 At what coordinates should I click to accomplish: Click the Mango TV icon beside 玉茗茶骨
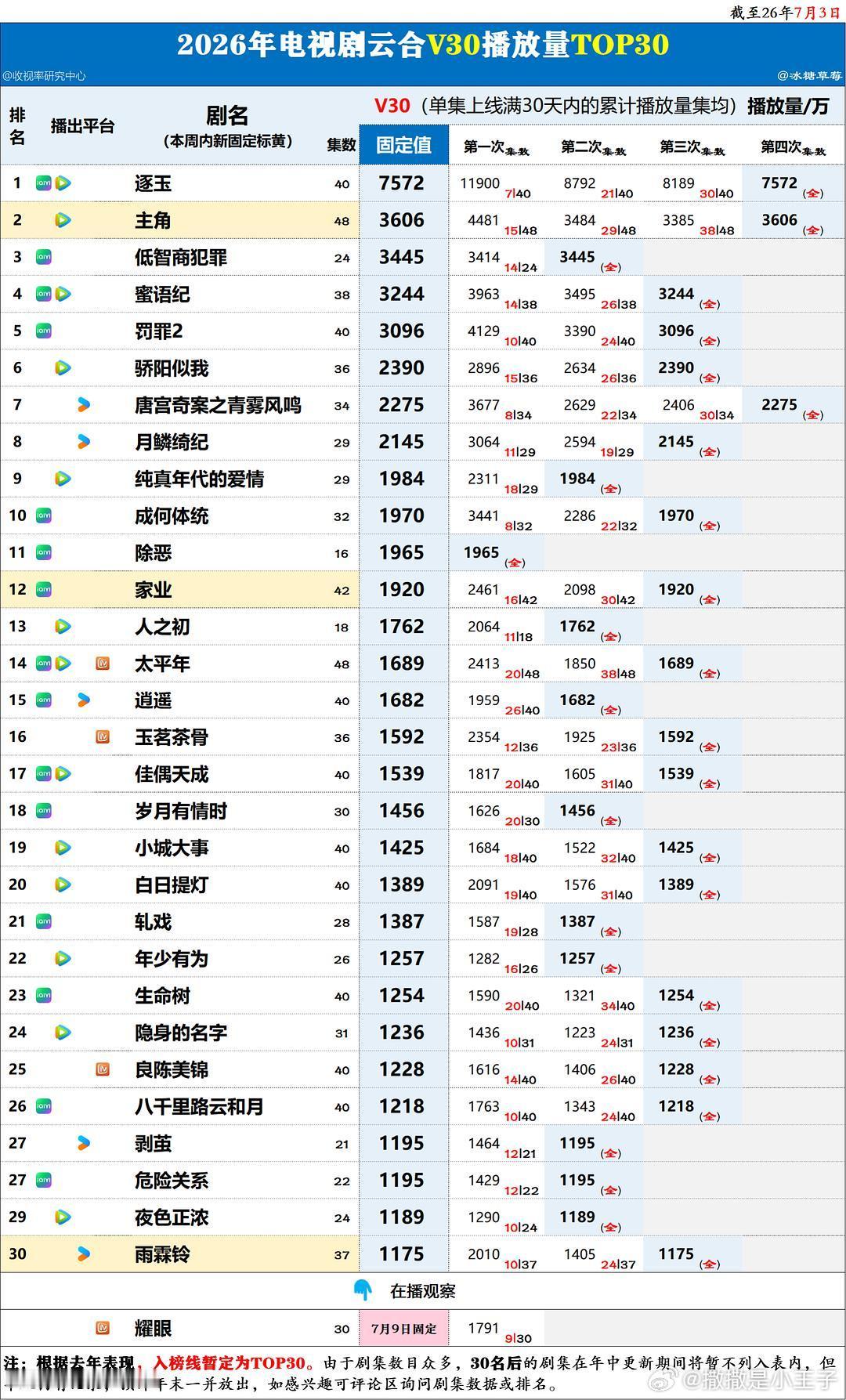point(103,737)
